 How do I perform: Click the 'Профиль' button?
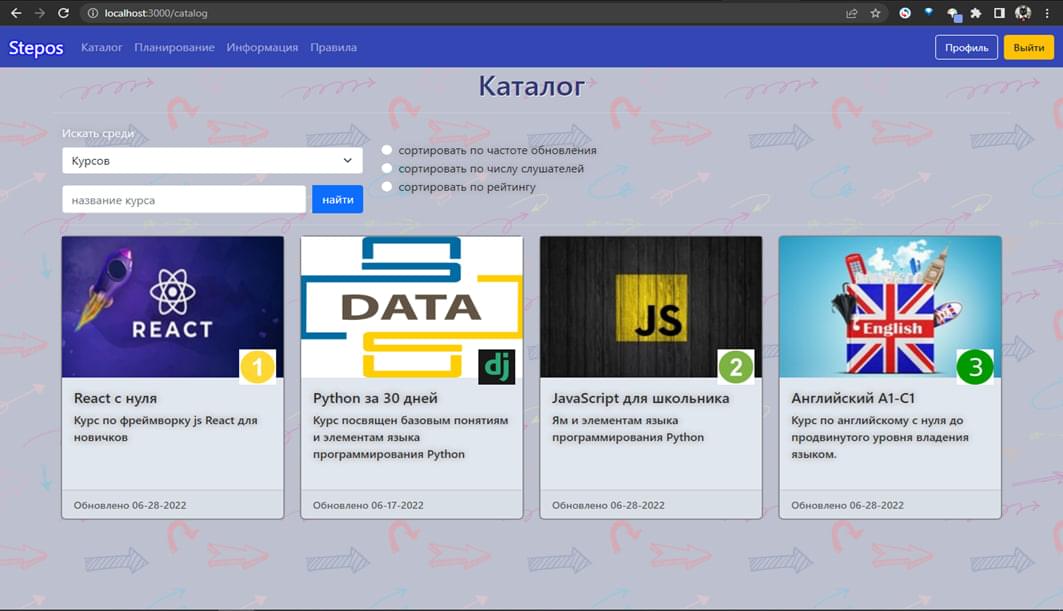pyautogui.click(x=966, y=47)
